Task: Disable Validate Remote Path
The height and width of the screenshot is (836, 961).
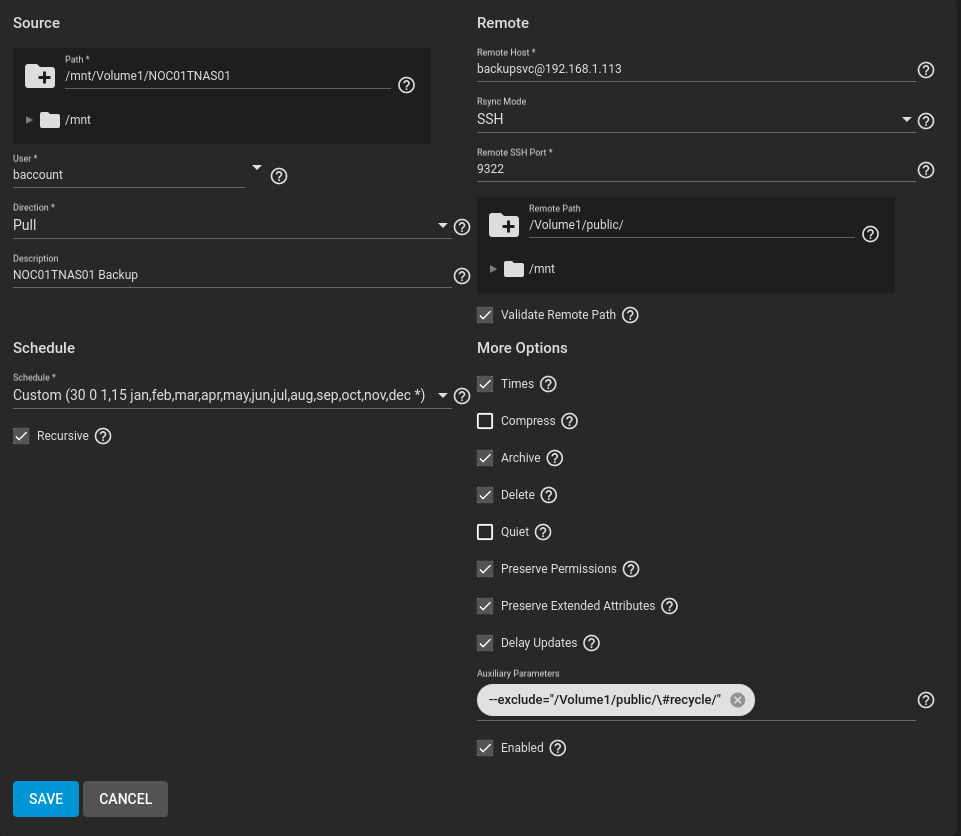Action: click(485, 315)
